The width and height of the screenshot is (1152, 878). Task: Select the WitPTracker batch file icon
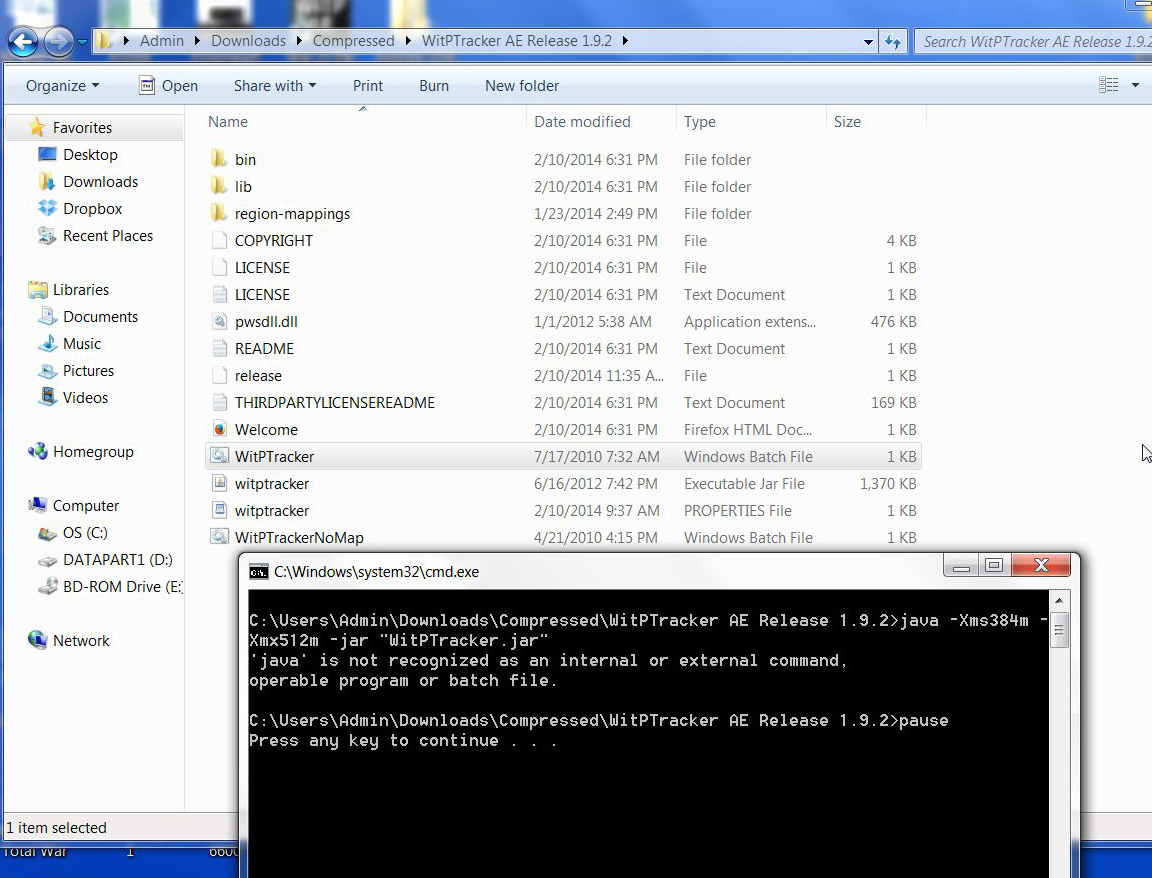point(218,456)
